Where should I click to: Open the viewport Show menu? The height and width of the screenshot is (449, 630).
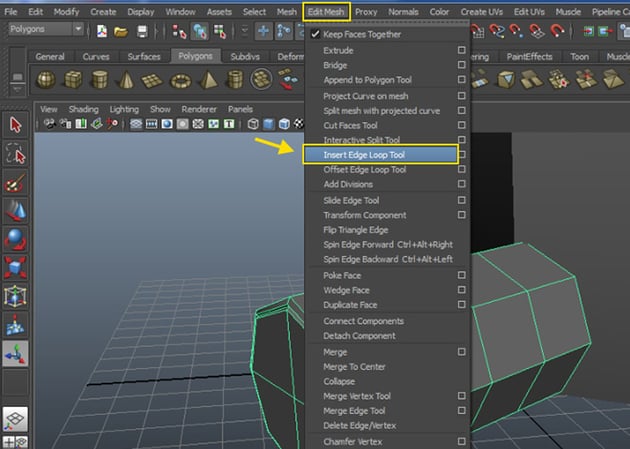pos(160,109)
